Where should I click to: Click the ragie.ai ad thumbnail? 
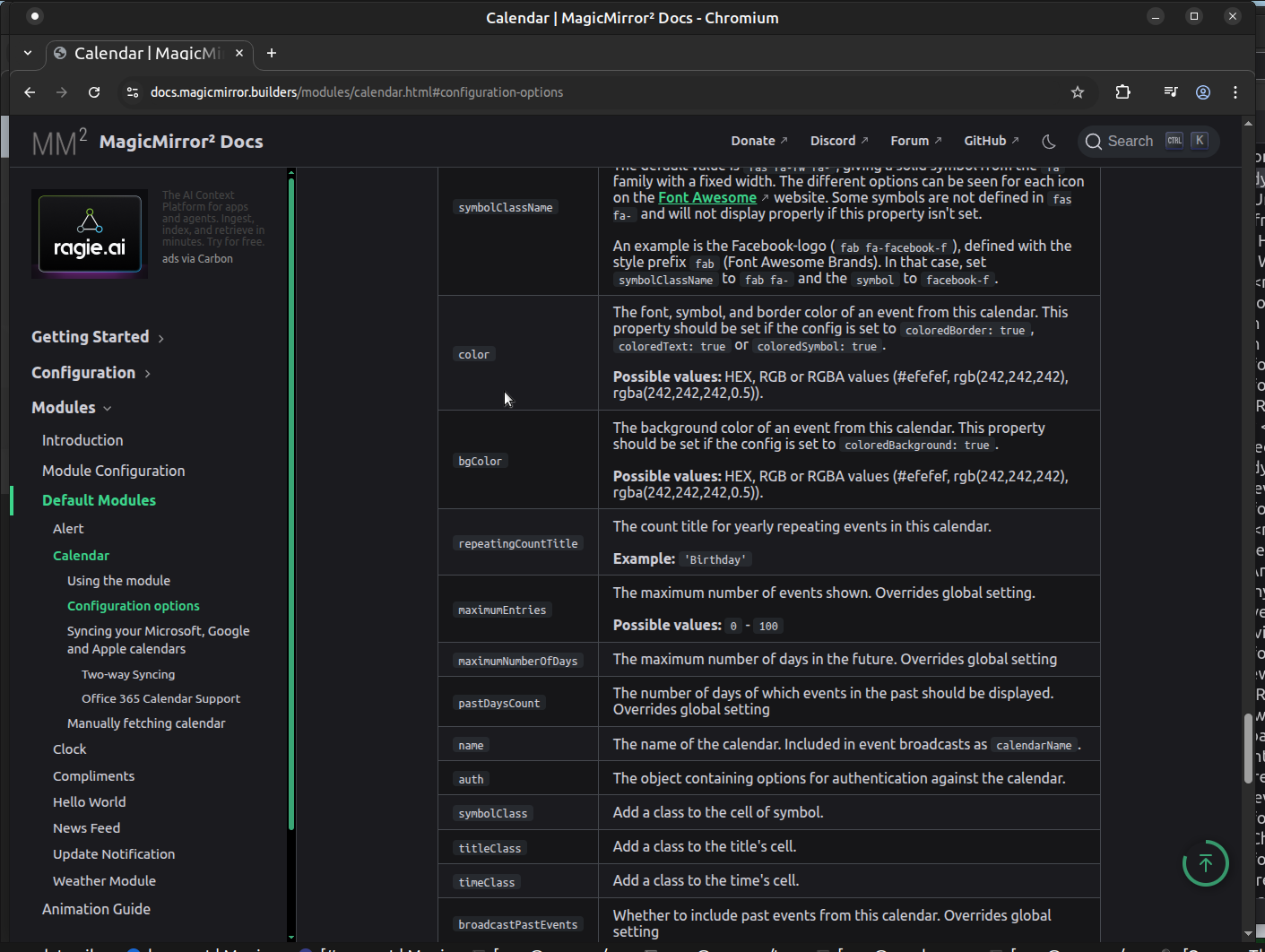coord(90,233)
